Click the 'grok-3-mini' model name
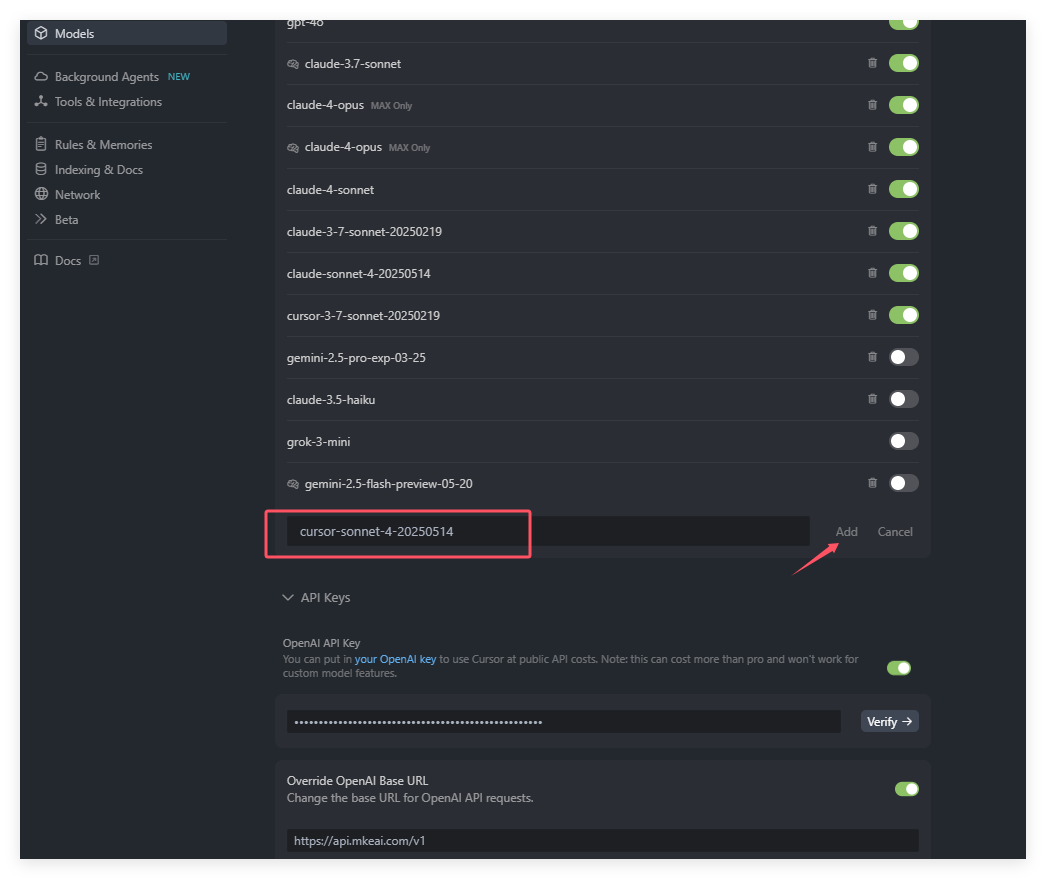Viewport: 1046px width, 879px height. 318,442
